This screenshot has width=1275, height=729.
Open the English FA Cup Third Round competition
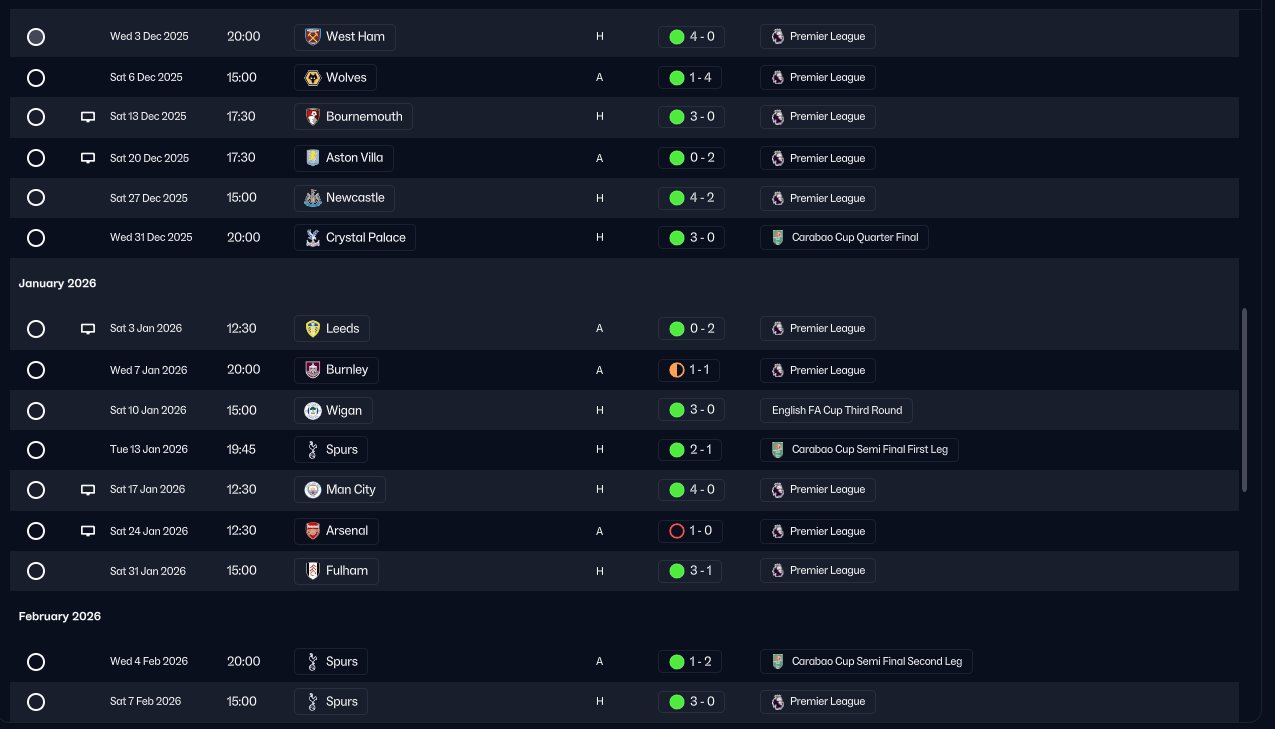[x=836, y=410]
